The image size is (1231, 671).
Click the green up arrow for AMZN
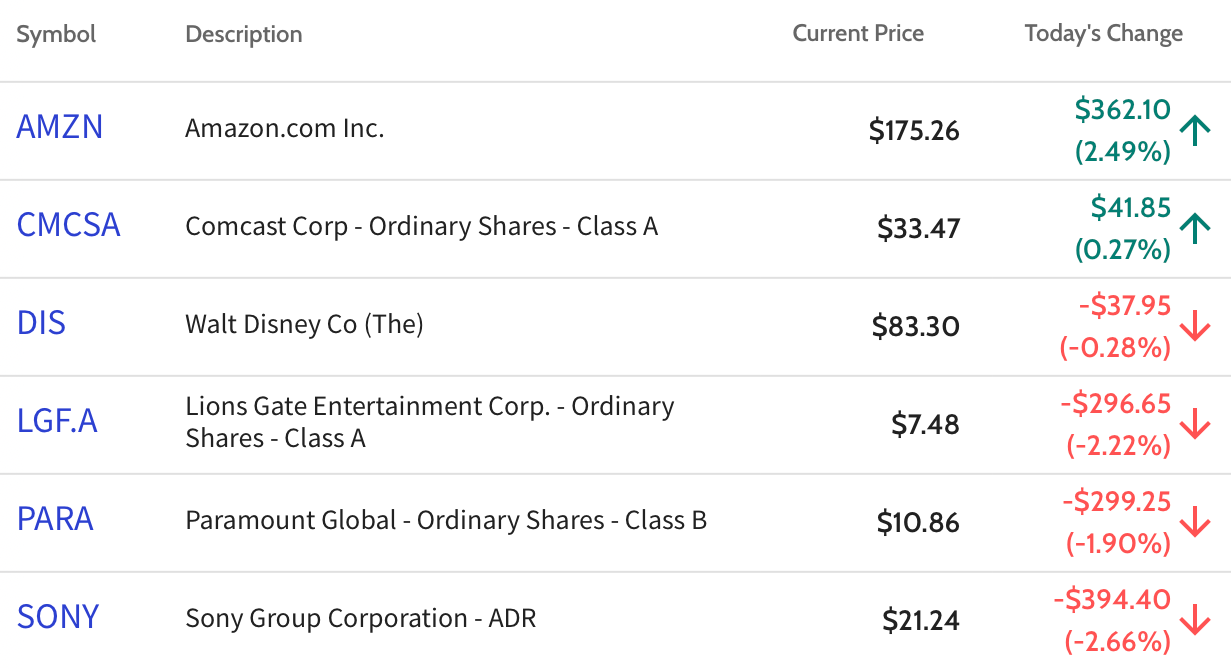click(1195, 130)
